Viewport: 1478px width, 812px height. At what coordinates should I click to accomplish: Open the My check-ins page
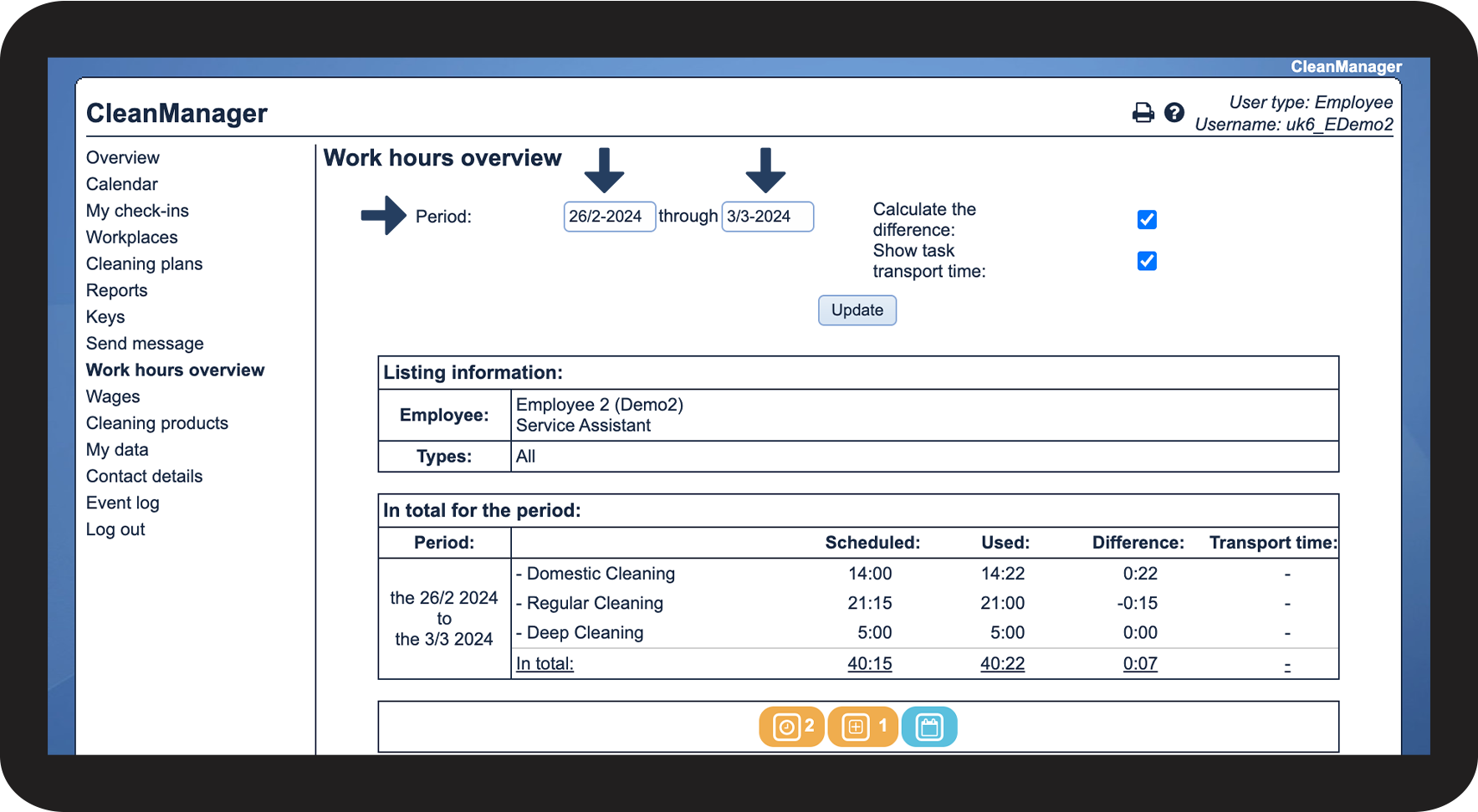coord(137,211)
